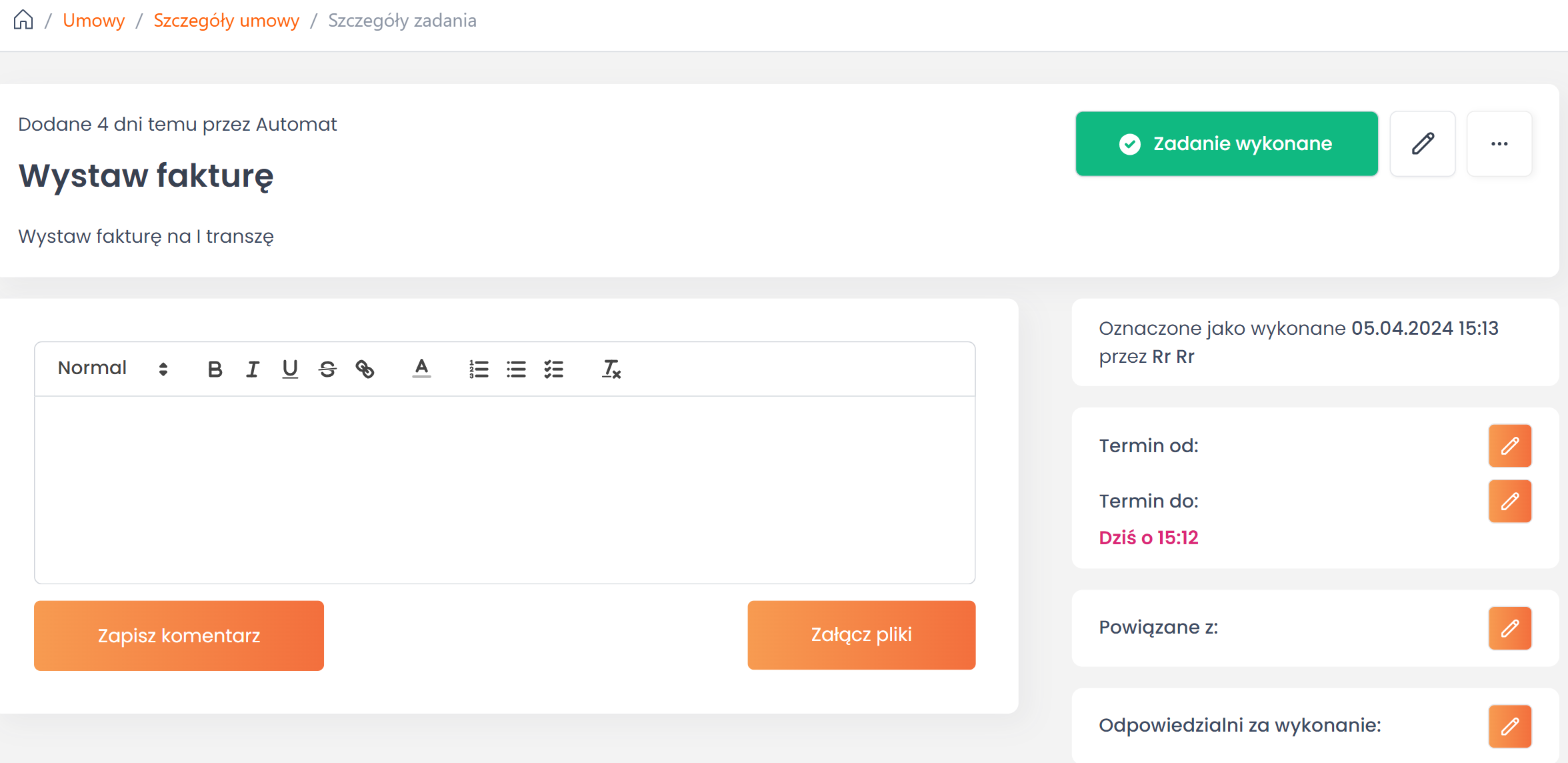
Task: Open the three-dots more options menu
Action: coord(1499,144)
